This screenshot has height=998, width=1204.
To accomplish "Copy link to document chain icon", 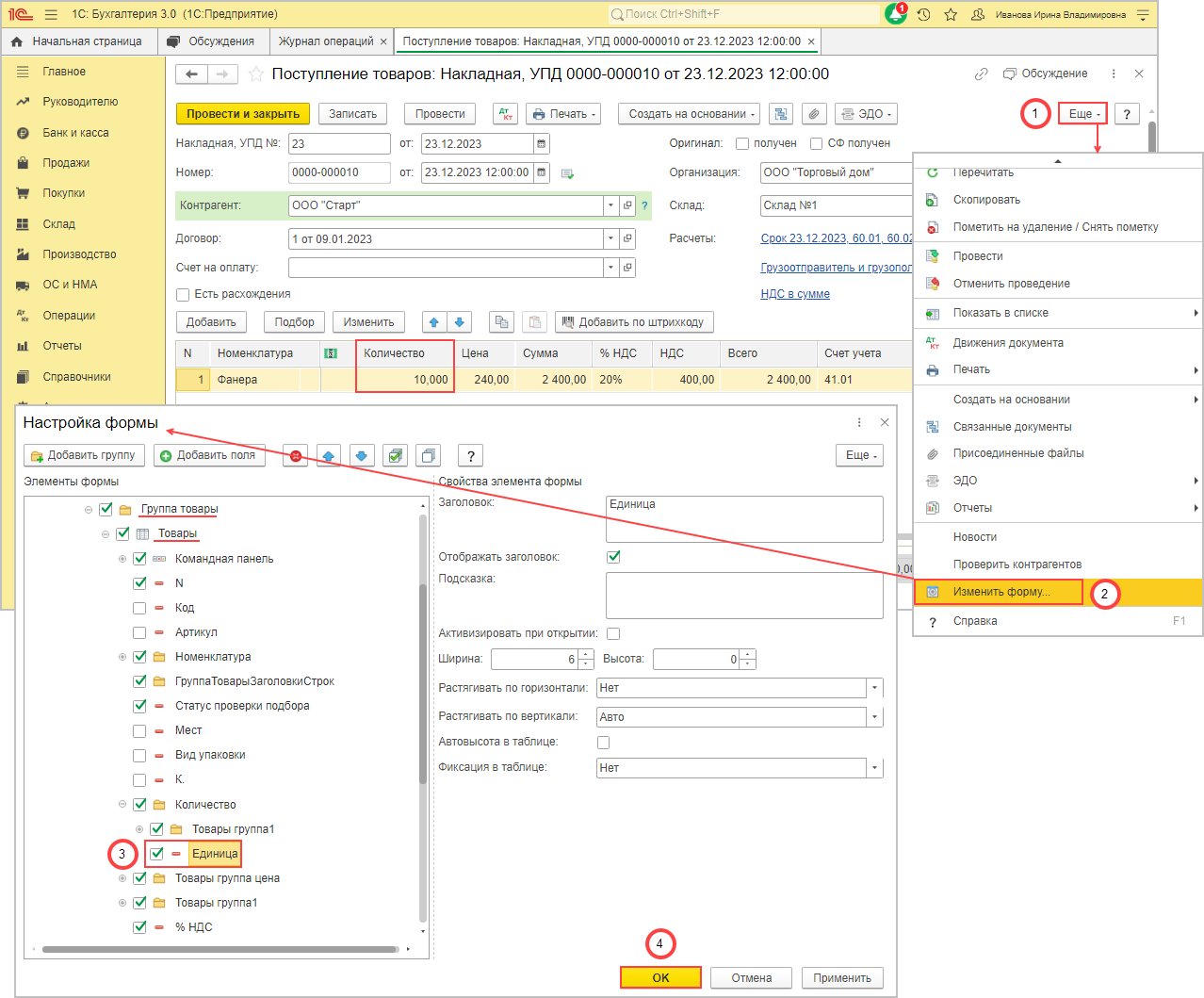I will point(981,74).
